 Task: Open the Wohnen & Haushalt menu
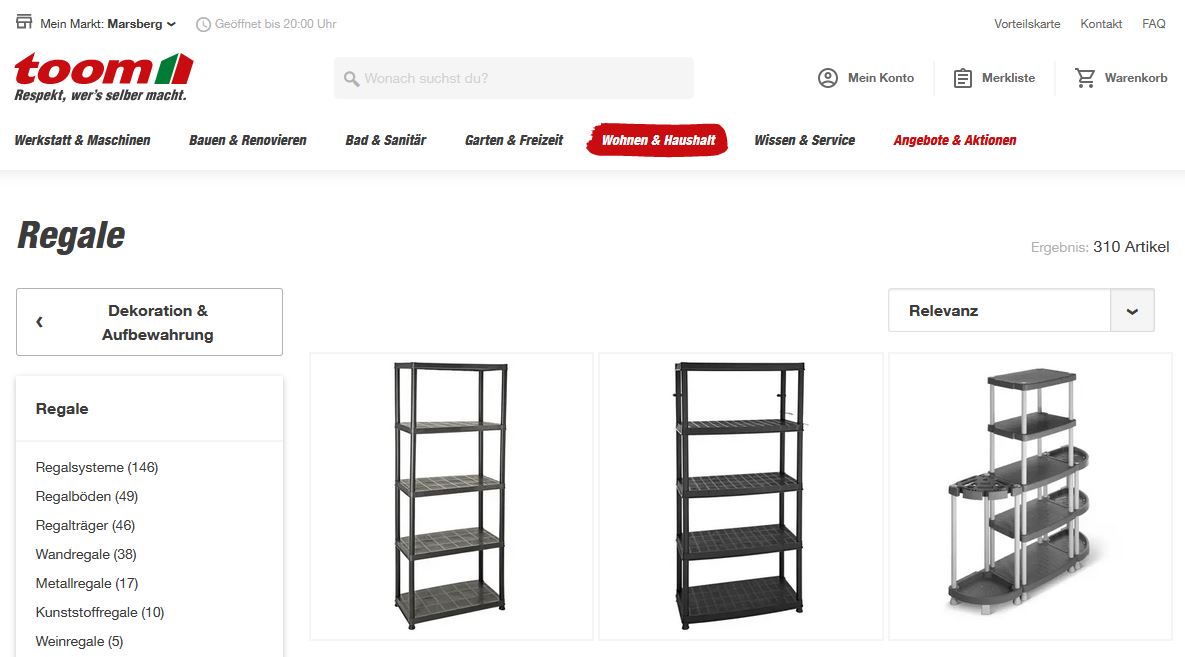(657, 140)
